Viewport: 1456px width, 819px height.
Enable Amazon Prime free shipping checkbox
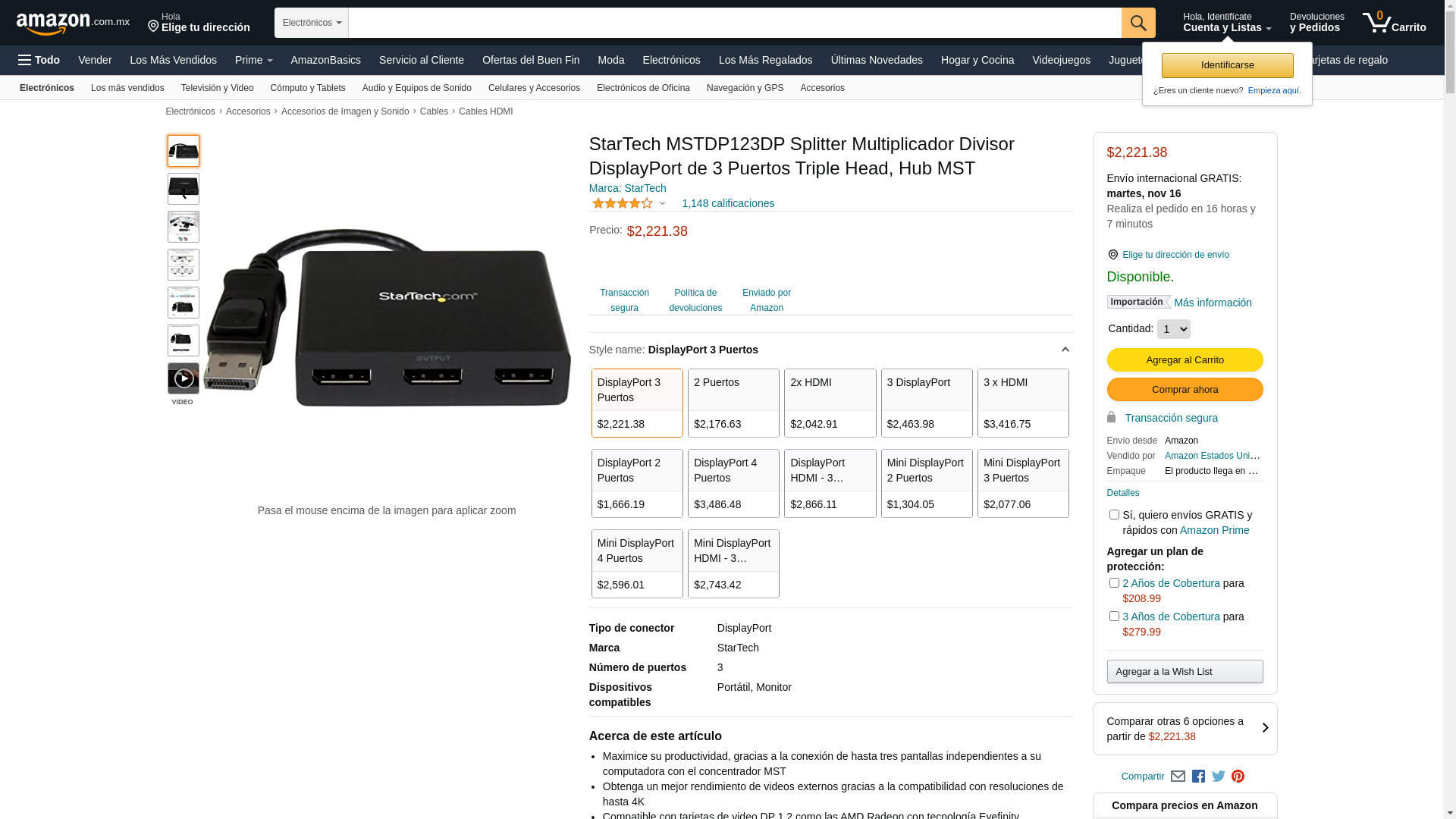[x=1113, y=515]
